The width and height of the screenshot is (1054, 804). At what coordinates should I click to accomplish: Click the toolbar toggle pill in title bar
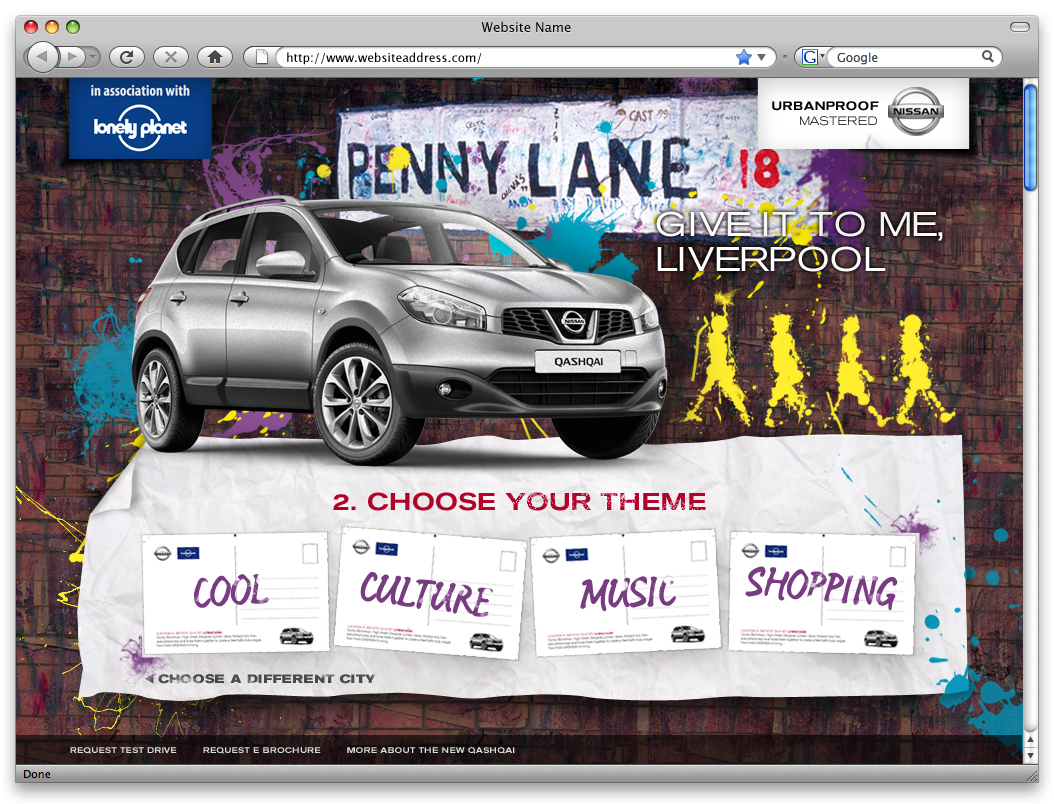click(x=1020, y=27)
